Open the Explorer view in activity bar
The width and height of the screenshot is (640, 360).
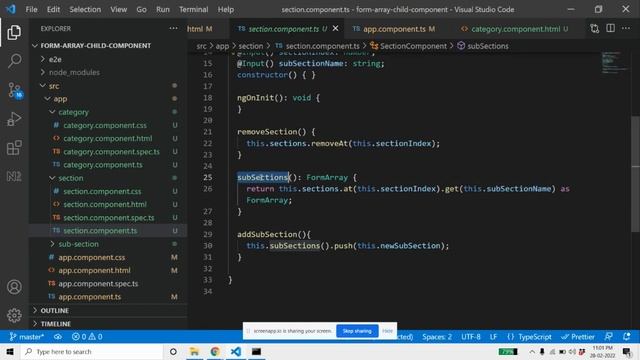(x=14, y=33)
